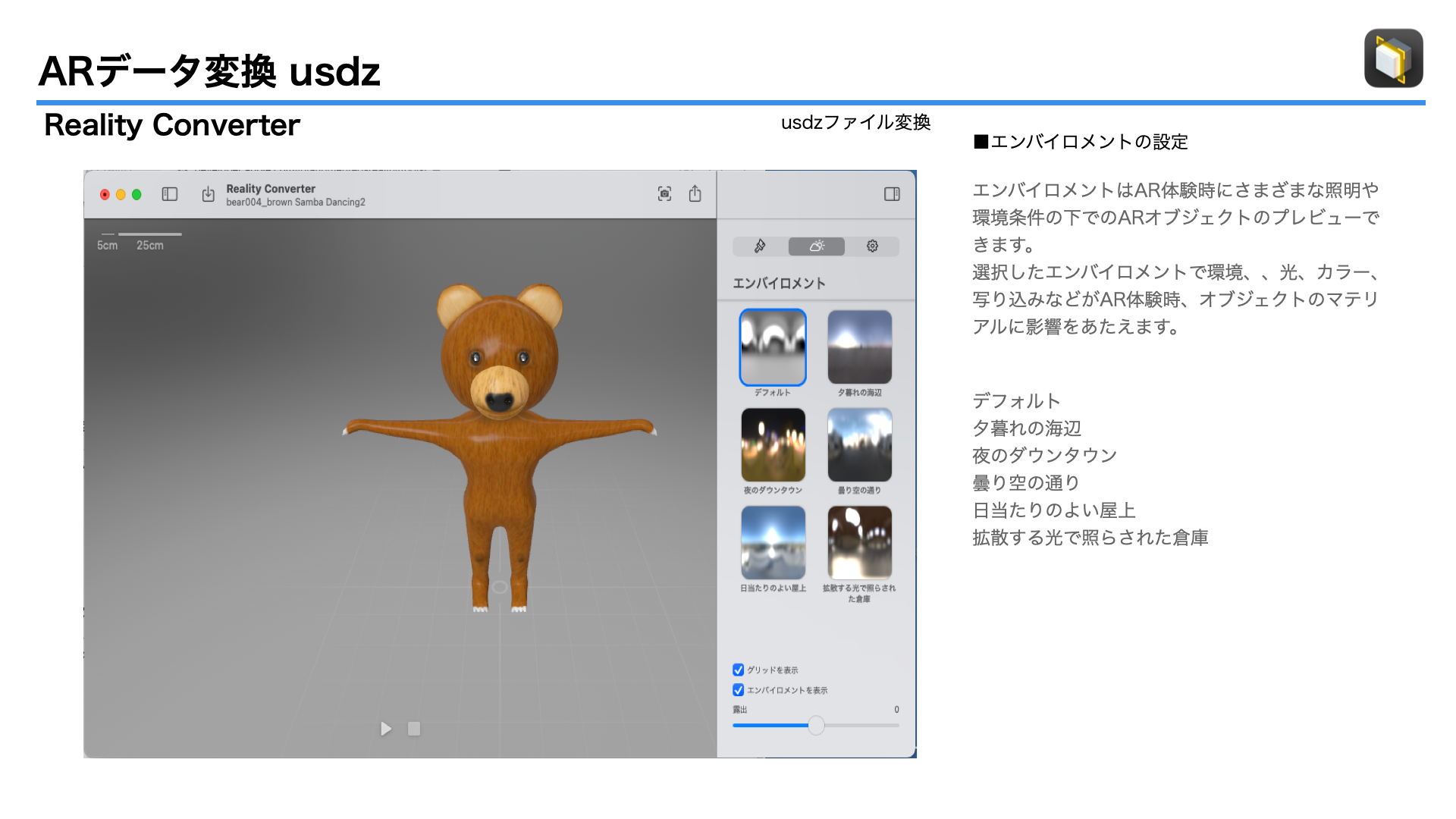Select the 夕暮れの海辺 environment thumbnail

coord(859,347)
